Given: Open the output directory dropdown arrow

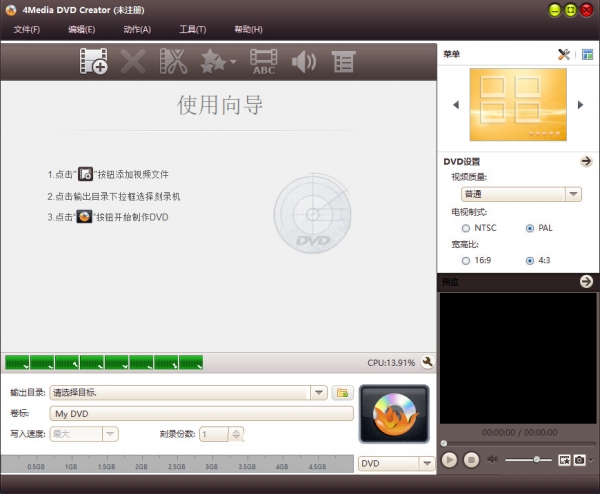Looking at the screenshot, I should pyautogui.click(x=318, y=393).
